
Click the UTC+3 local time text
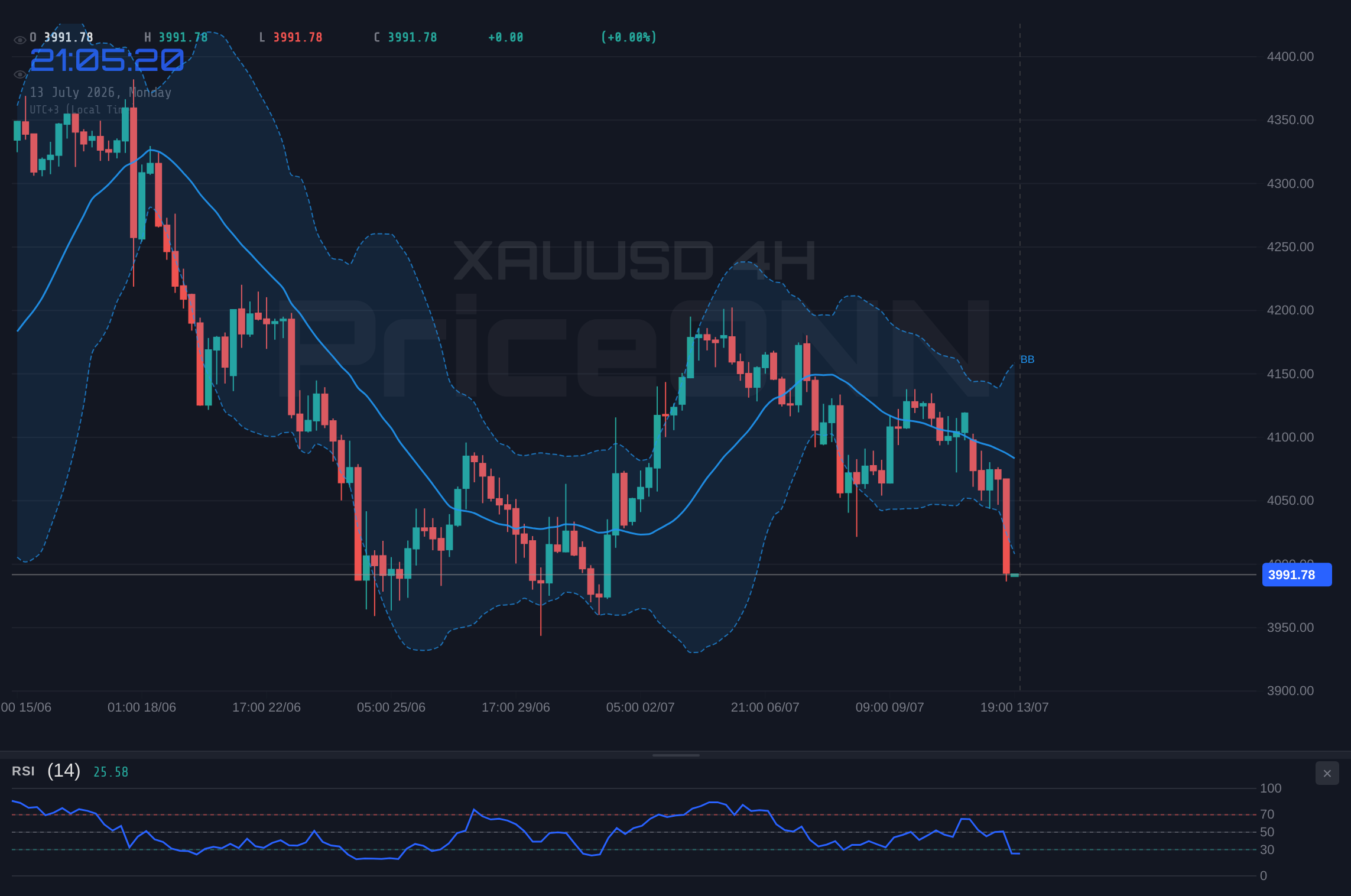(x=79, y=110)
